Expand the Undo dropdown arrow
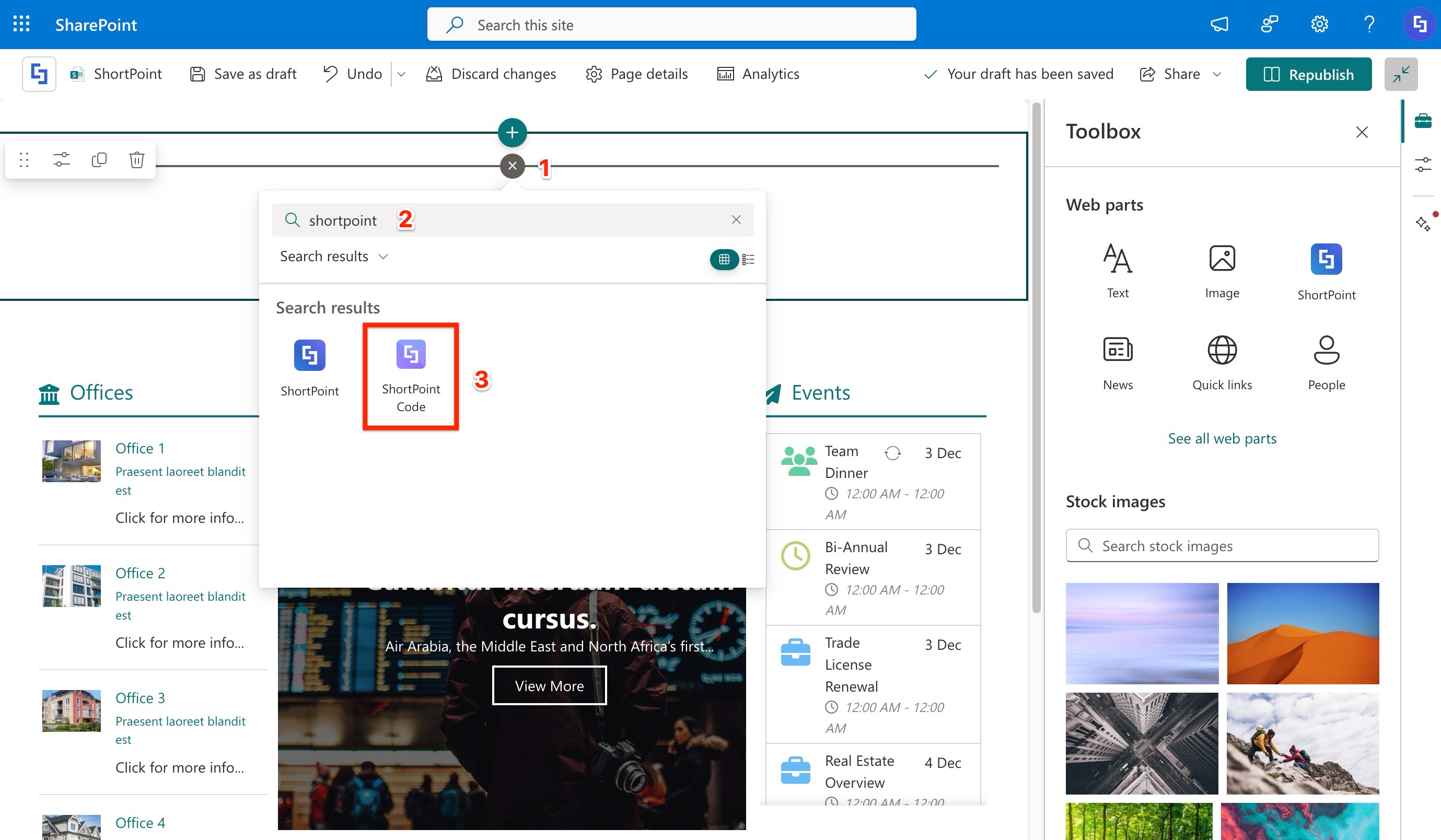Viewport: 1441px width, 840px height. 401,74
